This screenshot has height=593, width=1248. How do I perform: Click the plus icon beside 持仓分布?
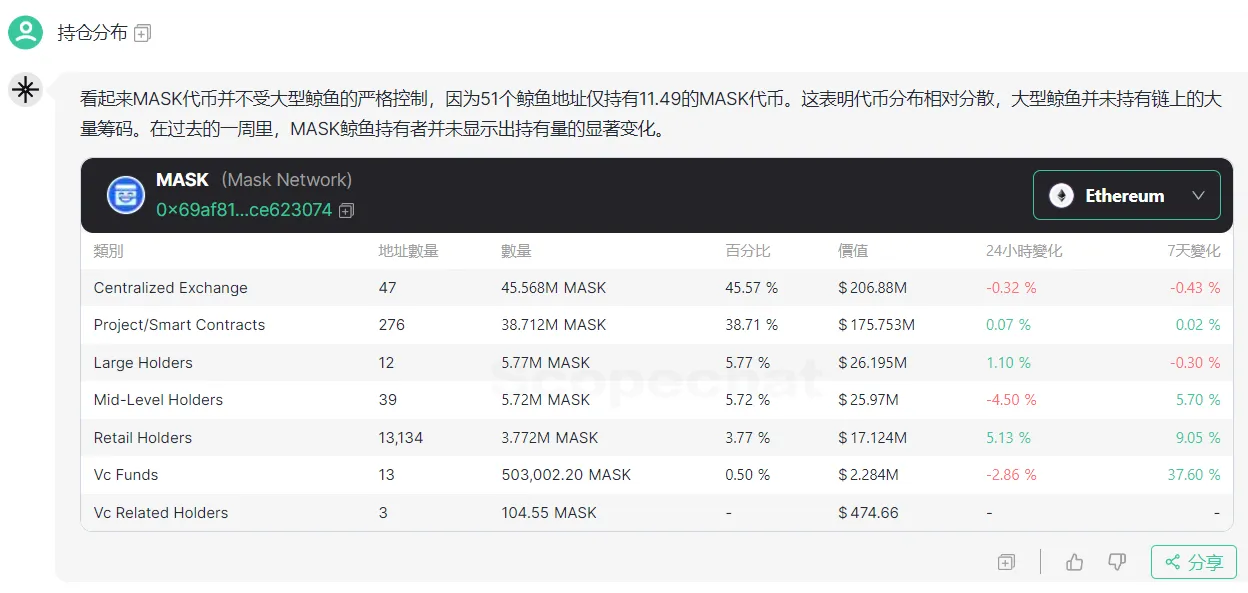(x=142, y=34)
